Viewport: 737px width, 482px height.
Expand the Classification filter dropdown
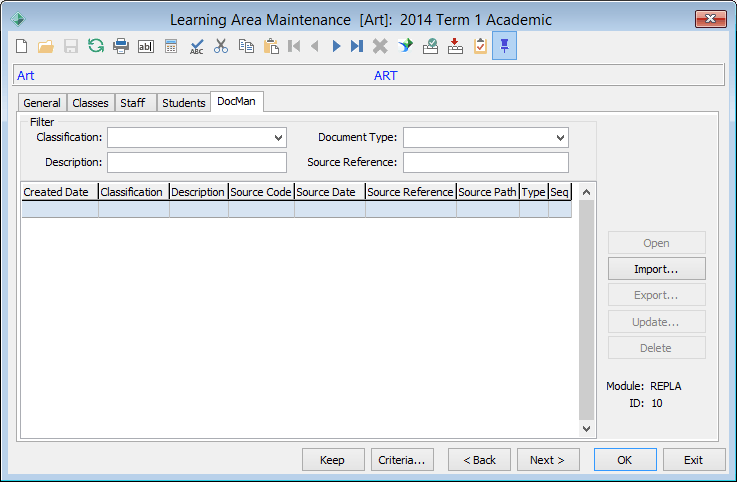tap(278, 138)
